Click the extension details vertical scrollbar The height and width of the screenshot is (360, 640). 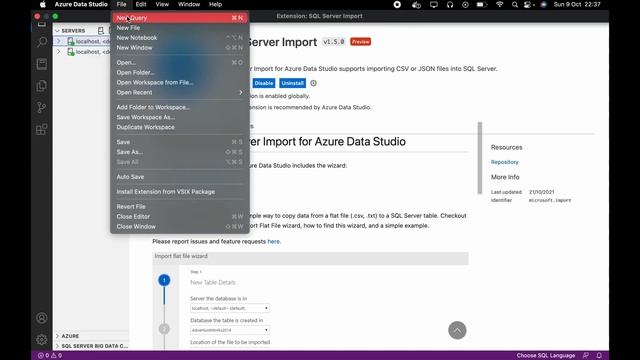coord(480,158)
